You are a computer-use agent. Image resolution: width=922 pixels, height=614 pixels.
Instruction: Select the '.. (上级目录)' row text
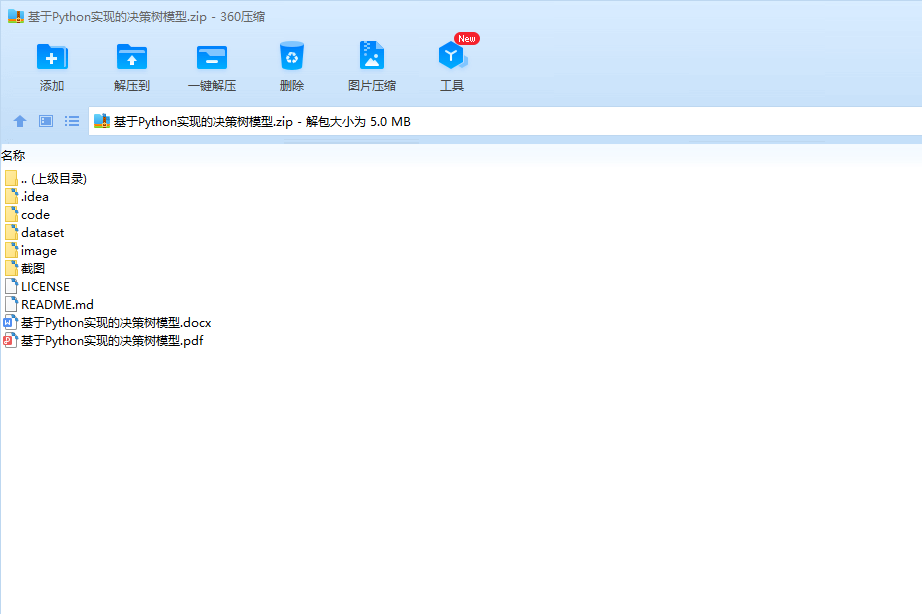[x=54, y=179]
